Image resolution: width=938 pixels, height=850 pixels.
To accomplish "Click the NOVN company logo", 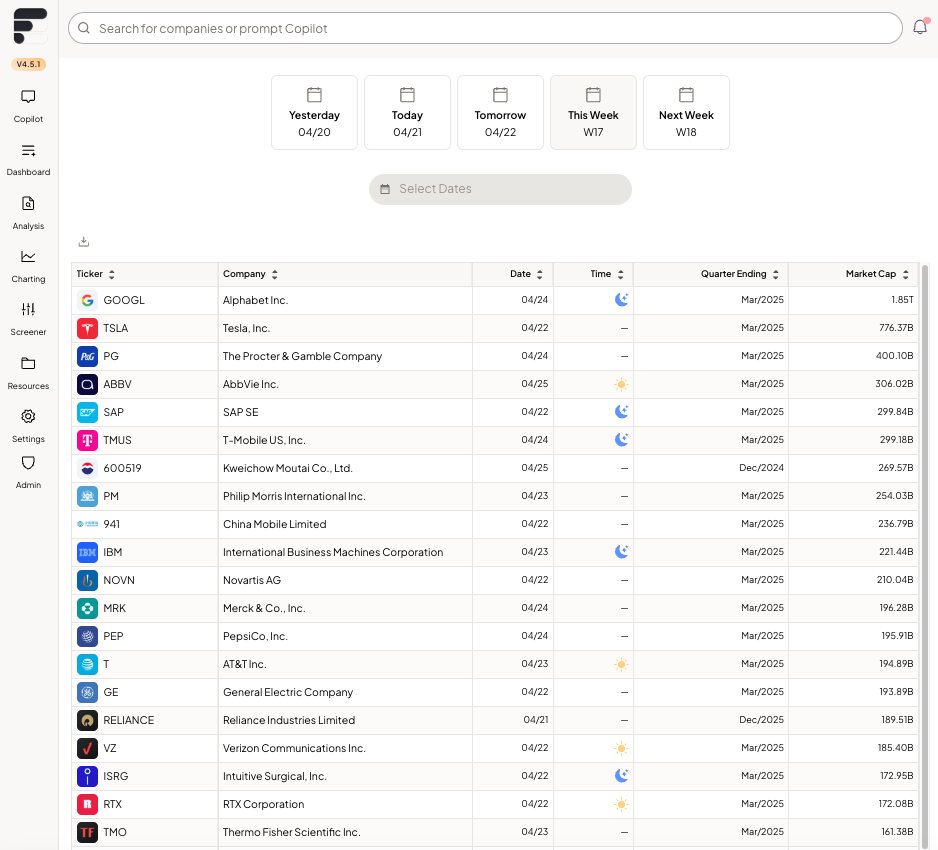I will tap(87, 580).
